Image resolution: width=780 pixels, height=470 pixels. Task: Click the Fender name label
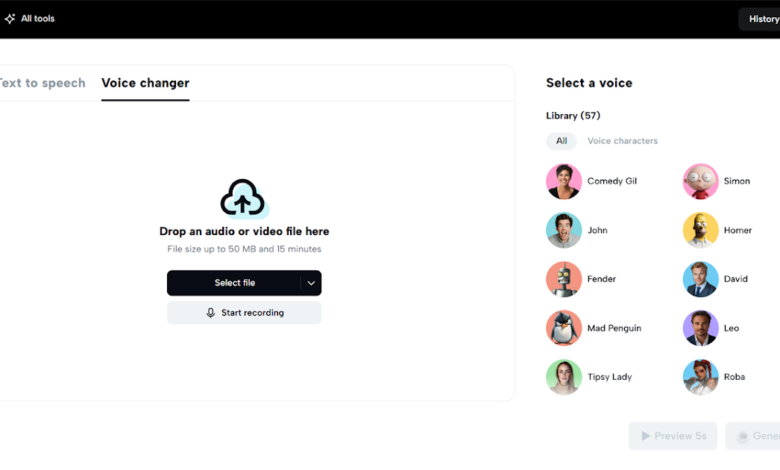point(601,279)
